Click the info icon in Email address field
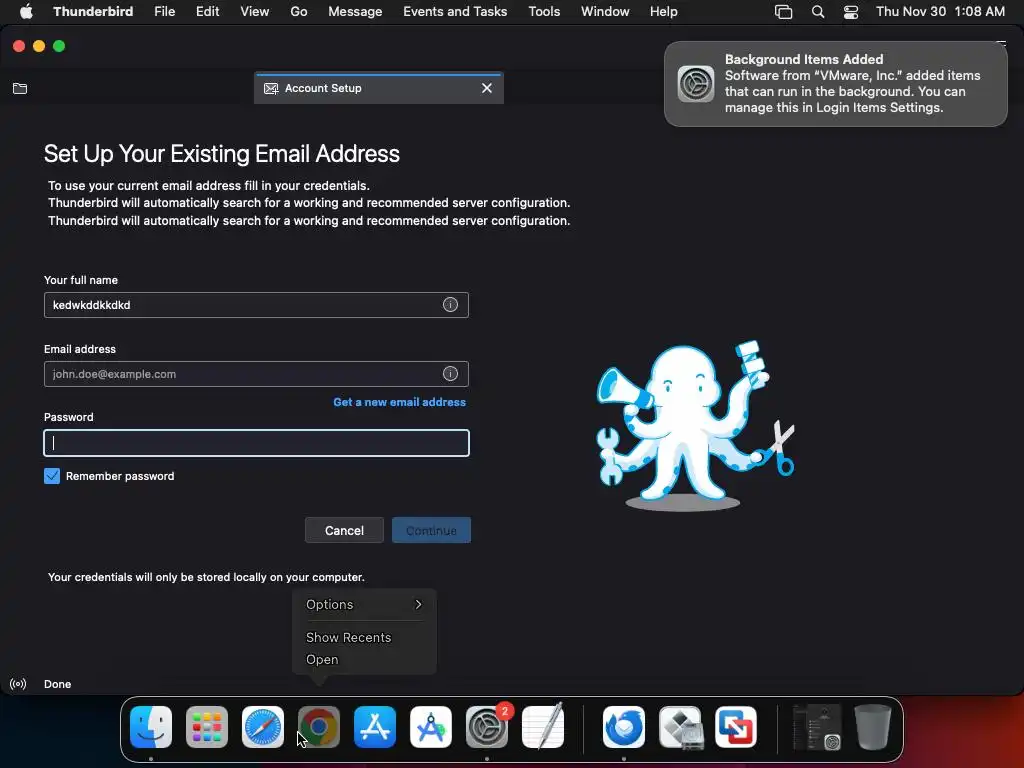Image resolution: width=1024 pixels, height=768 pixels. pyautogui.click(x=450, y=374)
